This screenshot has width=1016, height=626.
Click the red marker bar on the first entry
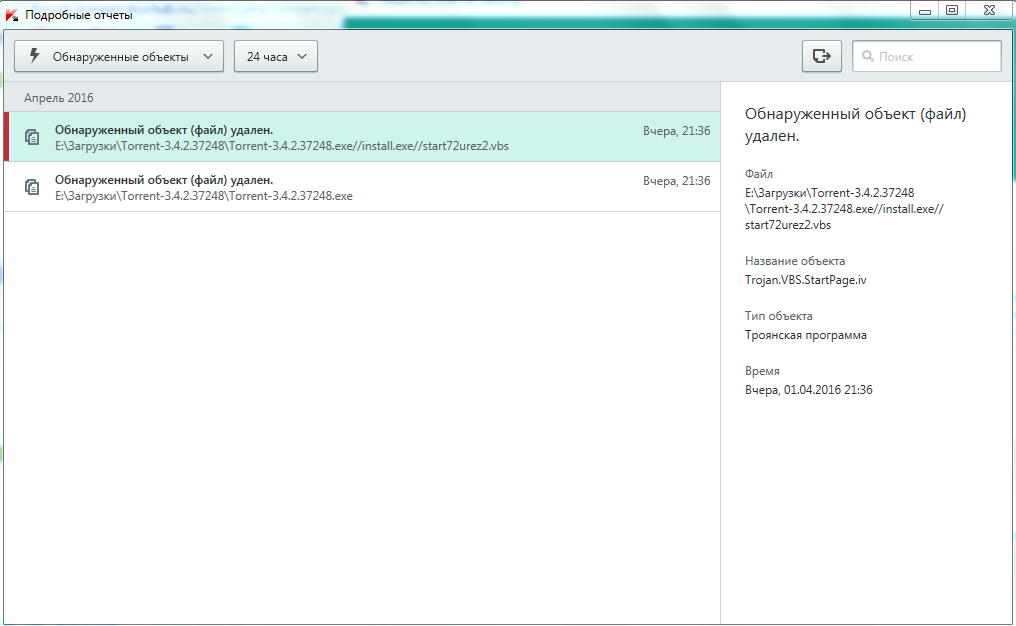point(6,137)
